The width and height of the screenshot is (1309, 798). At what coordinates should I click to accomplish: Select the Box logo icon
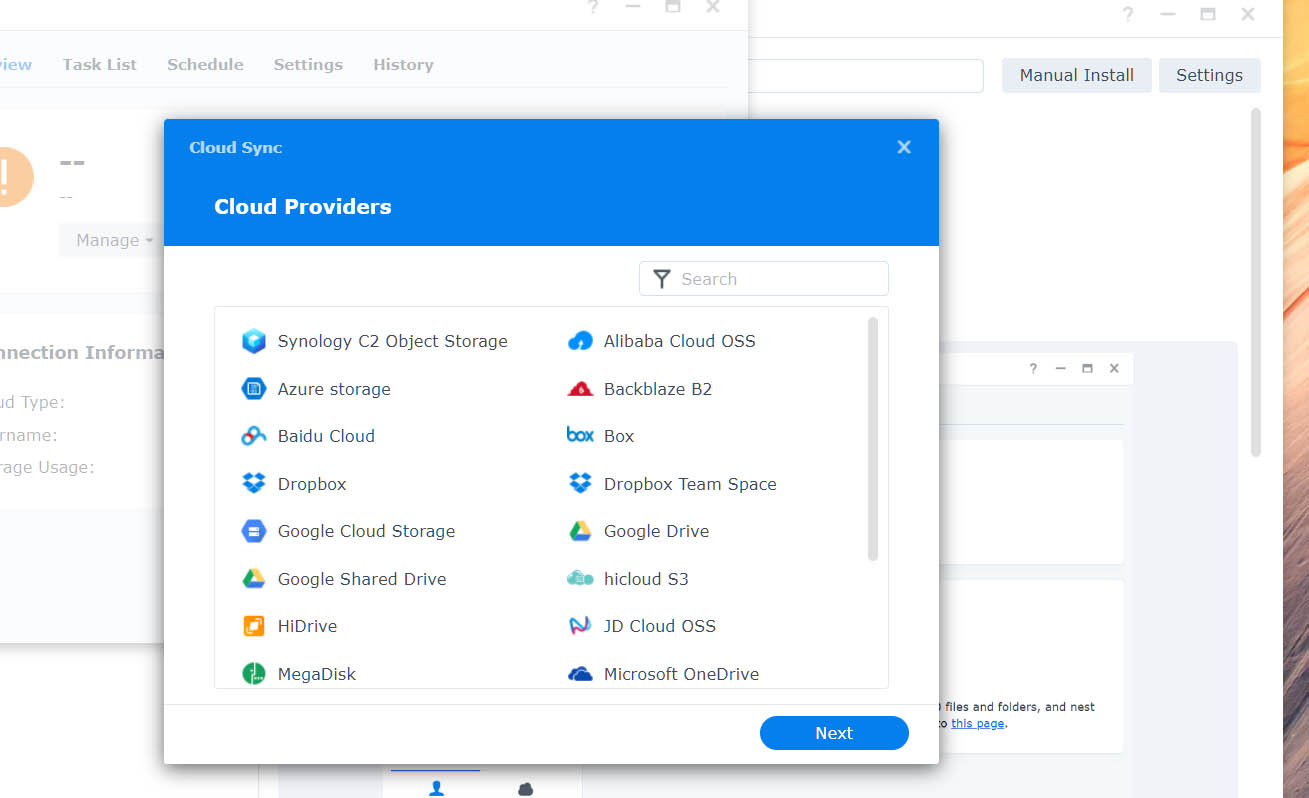pos(580,435)
